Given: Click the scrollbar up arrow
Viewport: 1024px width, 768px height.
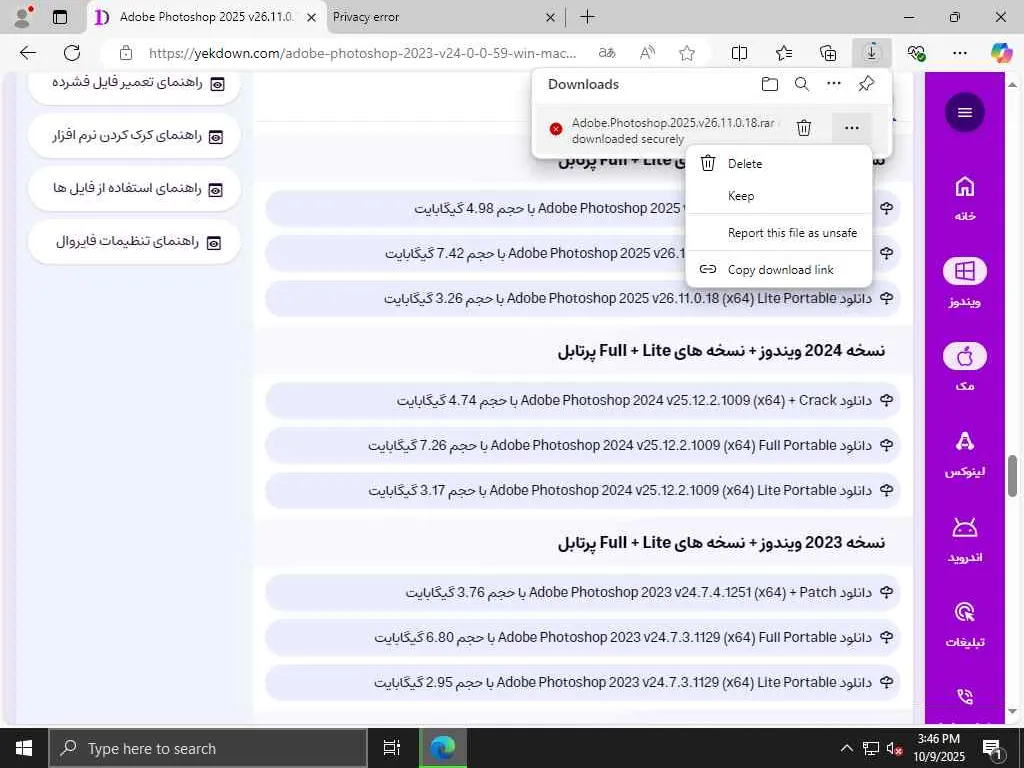Looking at the screenshot, I should (x=1012, y=85).
